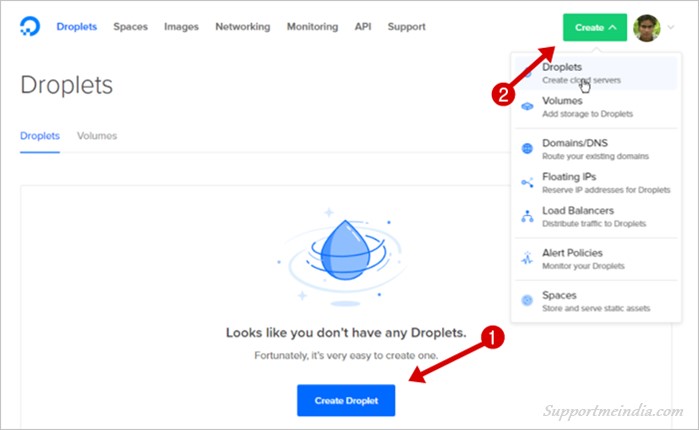
Task: Switch to the Droplets tab
Action: (x=40, y=136)
